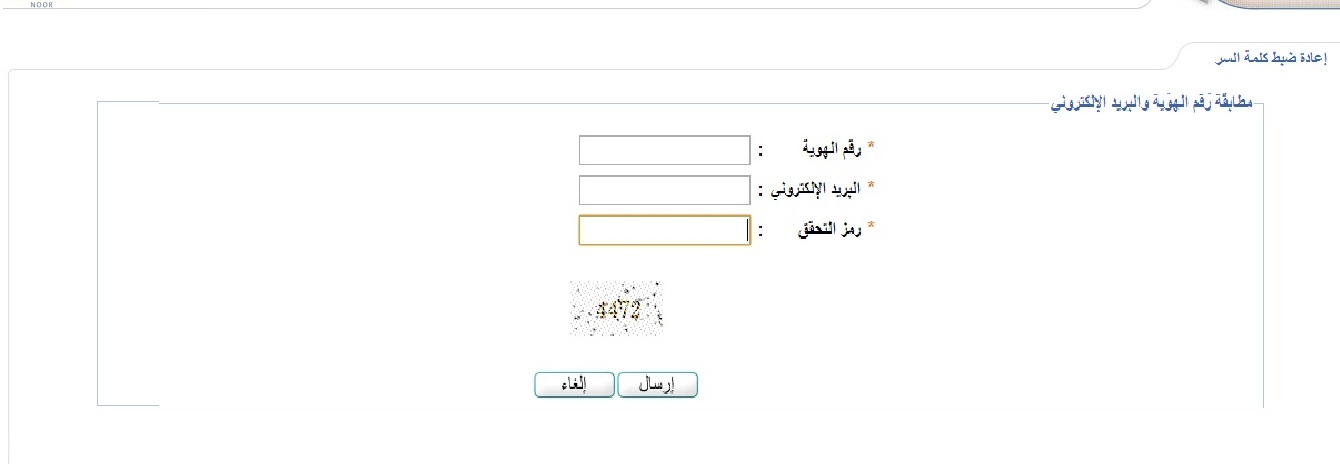Viewport: 1340px width, 464px height.
Task: Select the مطابقة رقم الهوية والبريد الإلكتروني heading
Action: (x=1157, y=102)
